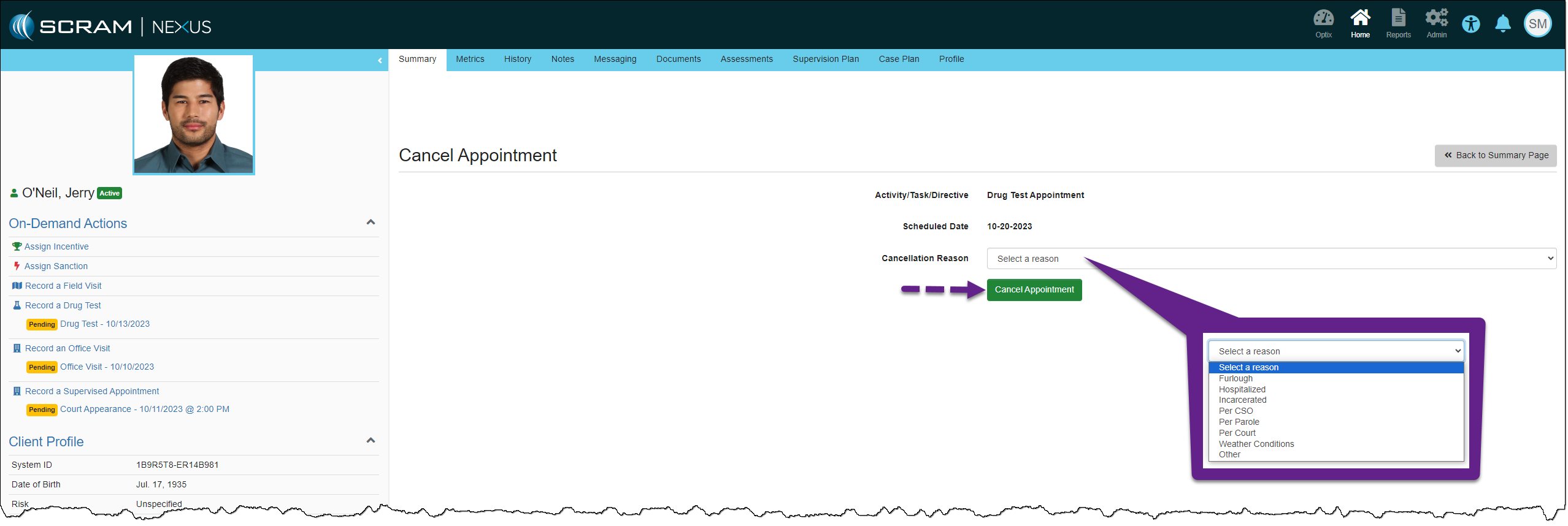Open the Cancellation Reason dropdown

1271,259
